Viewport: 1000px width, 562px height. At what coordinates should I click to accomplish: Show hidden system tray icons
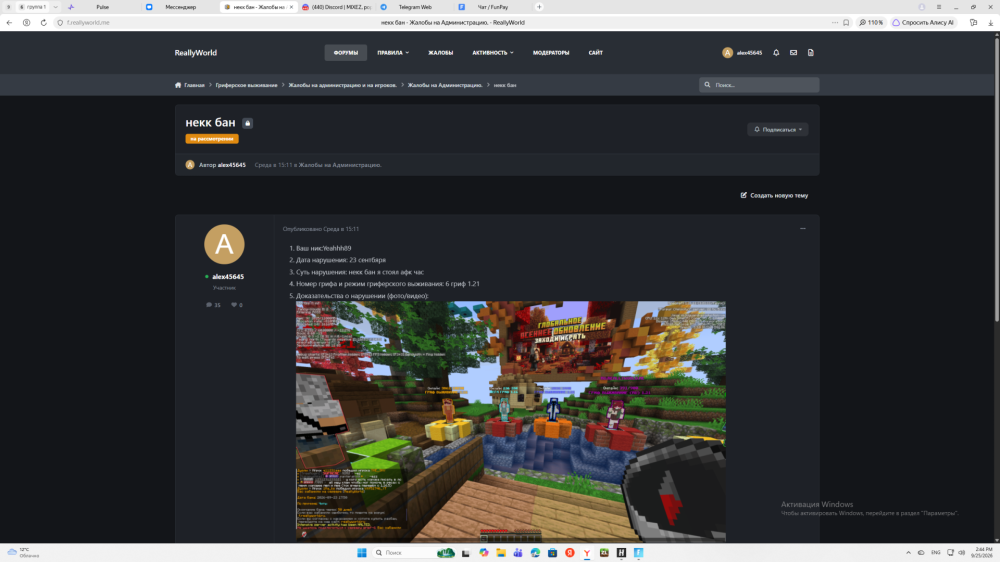(908, 552)
